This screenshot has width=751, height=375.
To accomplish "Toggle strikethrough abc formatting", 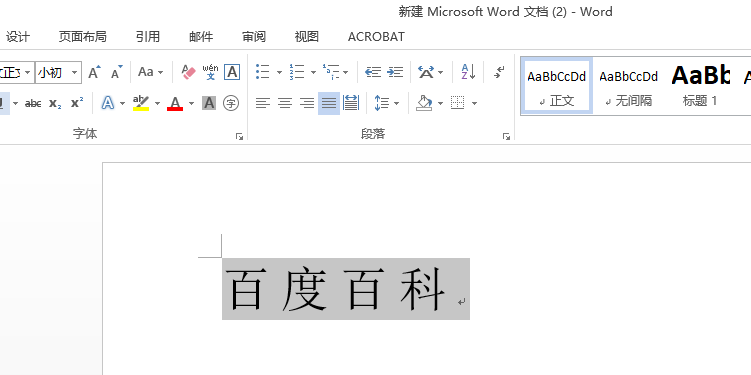I will (33, 103).
